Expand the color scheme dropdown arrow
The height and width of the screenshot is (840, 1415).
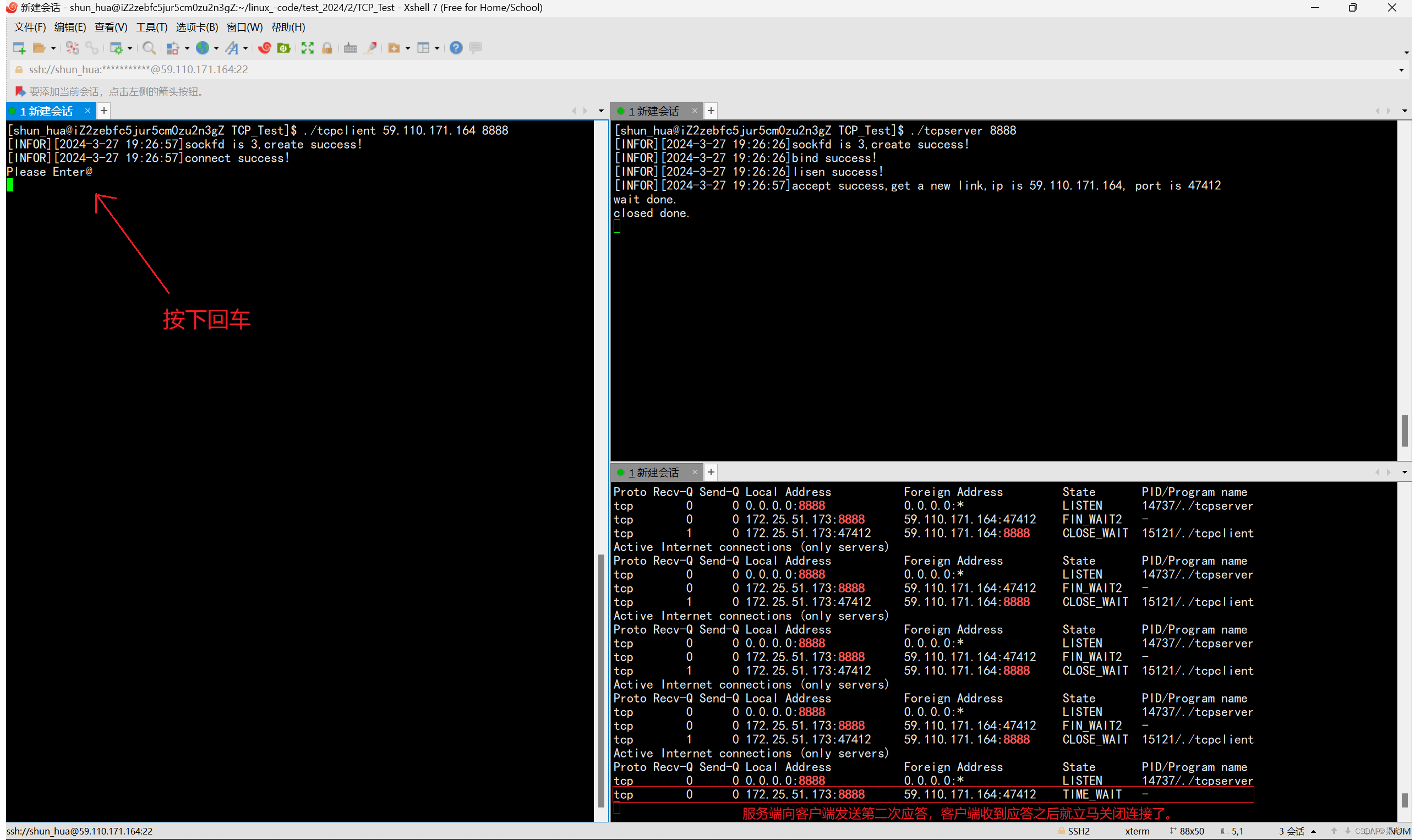click(187, 48)
